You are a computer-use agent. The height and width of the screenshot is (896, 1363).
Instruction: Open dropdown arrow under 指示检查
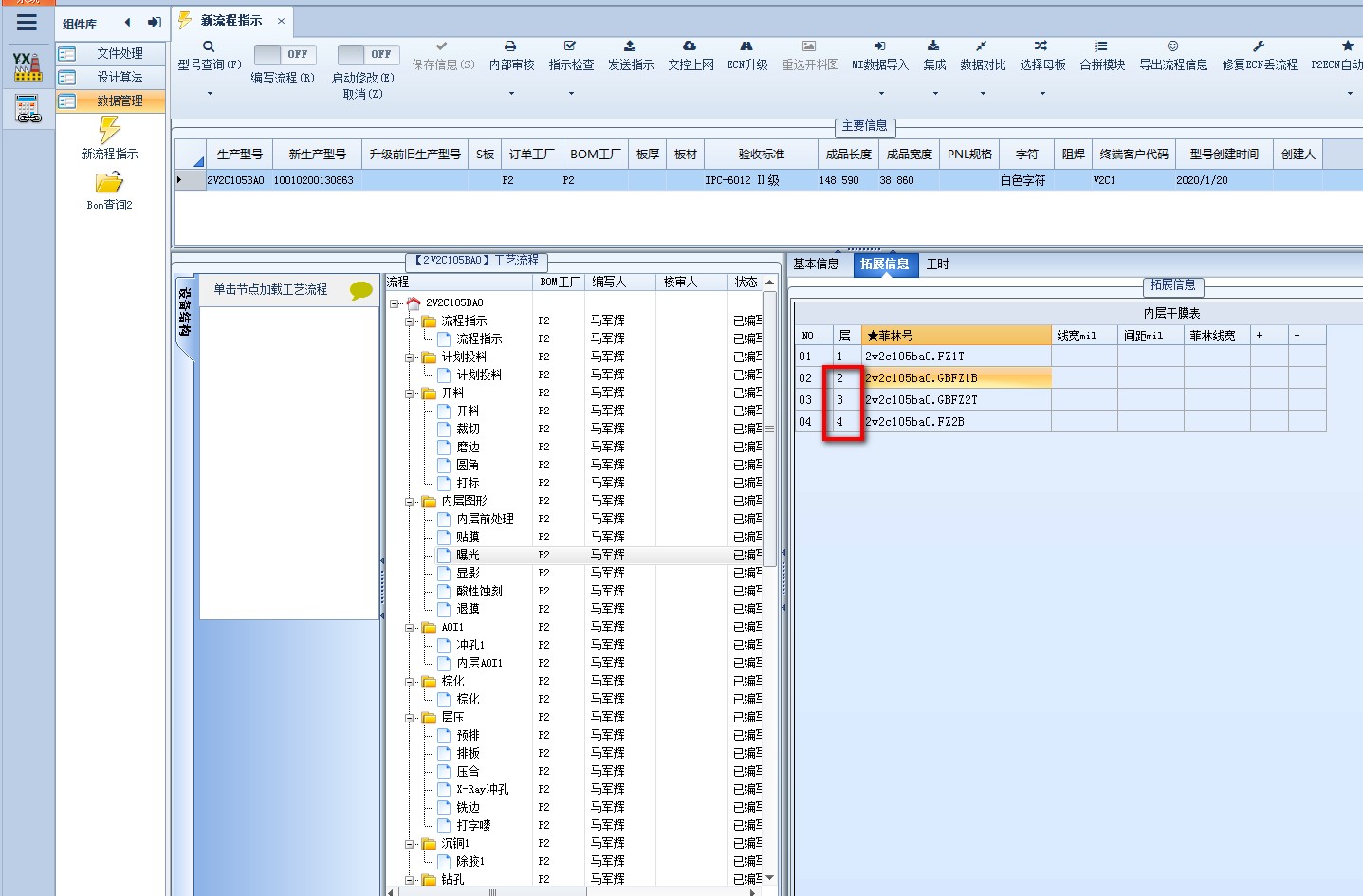[x=571, y=93]
